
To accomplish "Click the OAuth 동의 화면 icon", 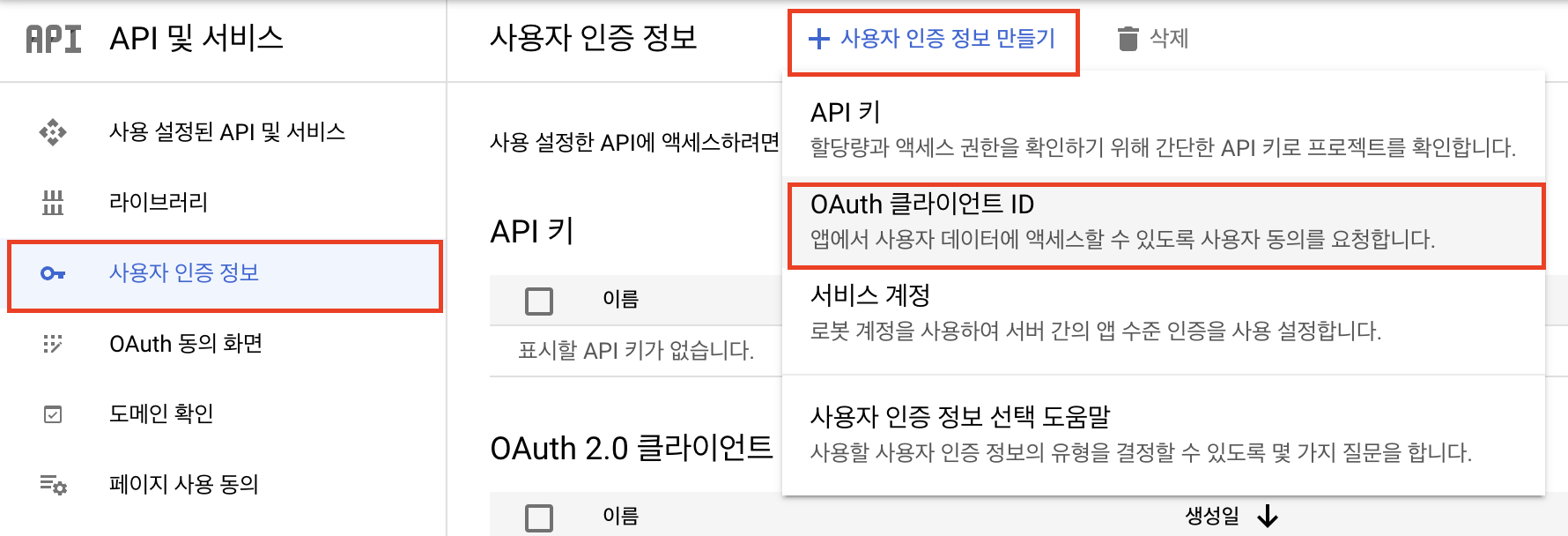I will pos(53,344).
